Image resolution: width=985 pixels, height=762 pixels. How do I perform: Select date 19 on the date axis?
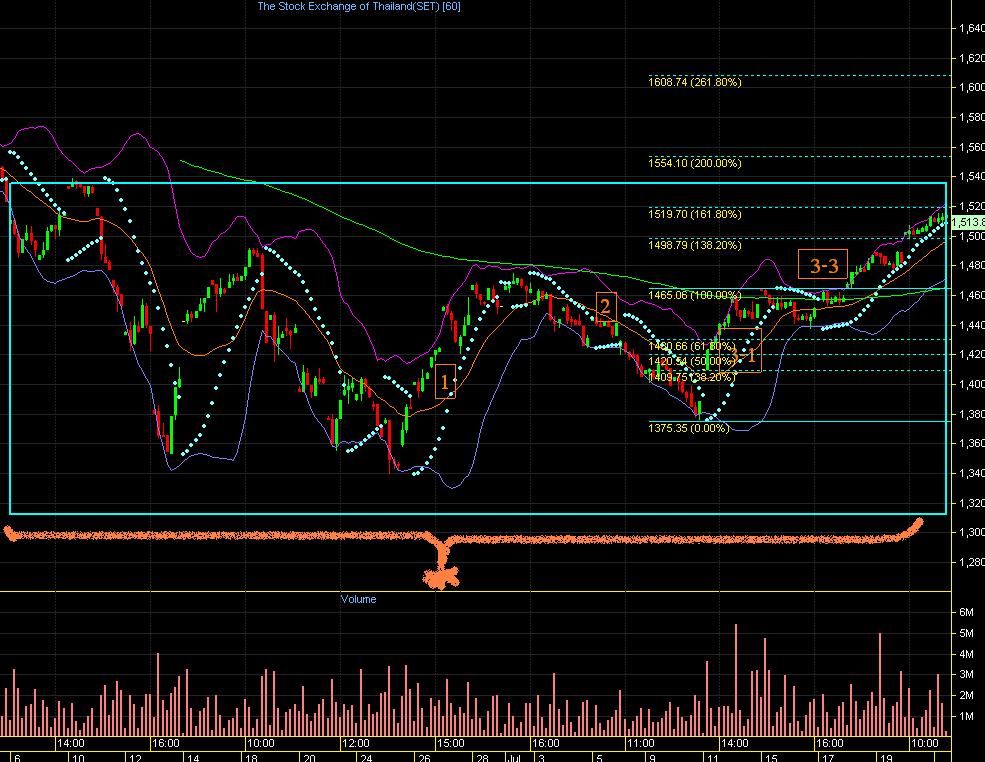(x=886, y=758)
